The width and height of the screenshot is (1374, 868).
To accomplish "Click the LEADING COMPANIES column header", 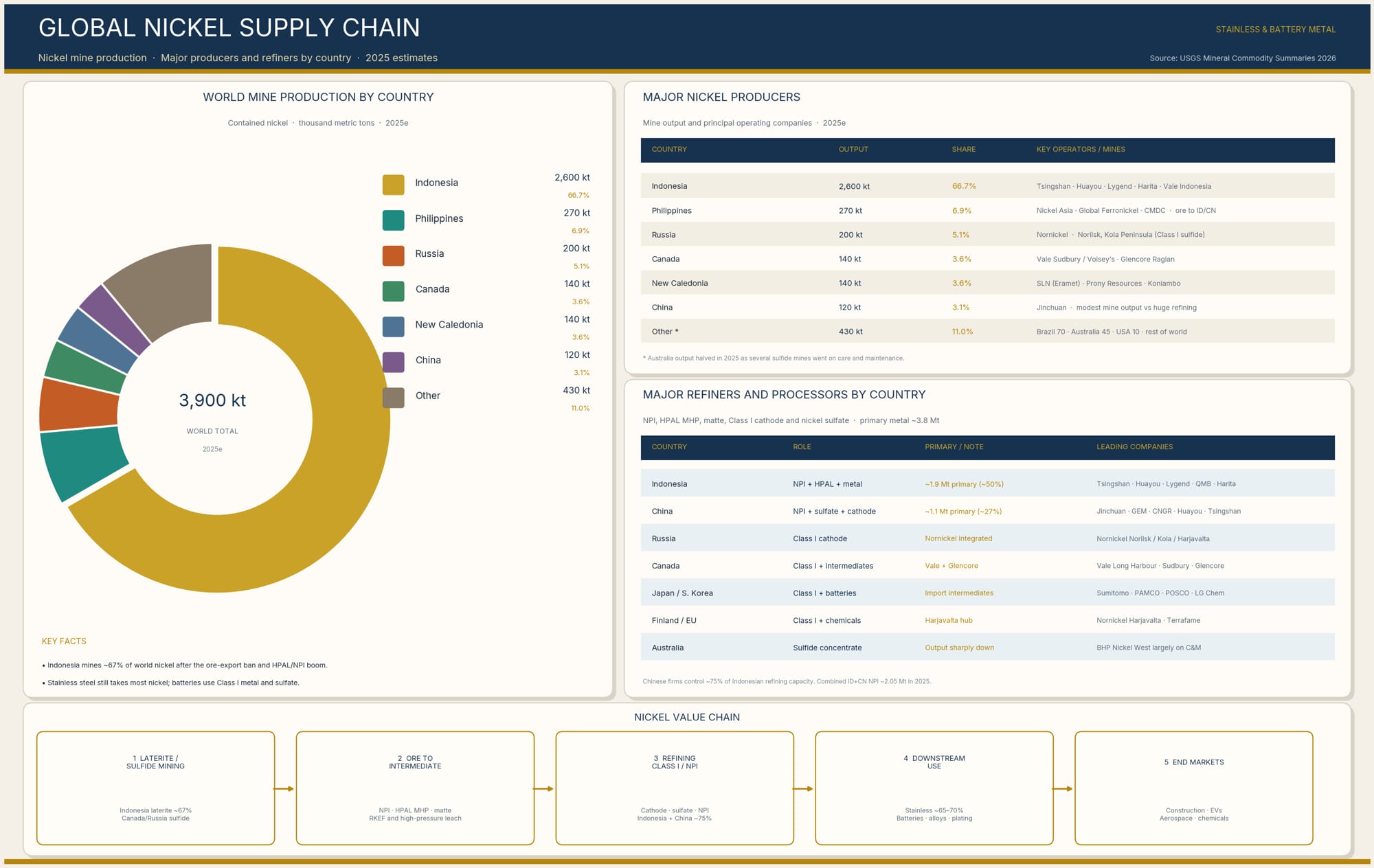I will tap(1134, 446).
